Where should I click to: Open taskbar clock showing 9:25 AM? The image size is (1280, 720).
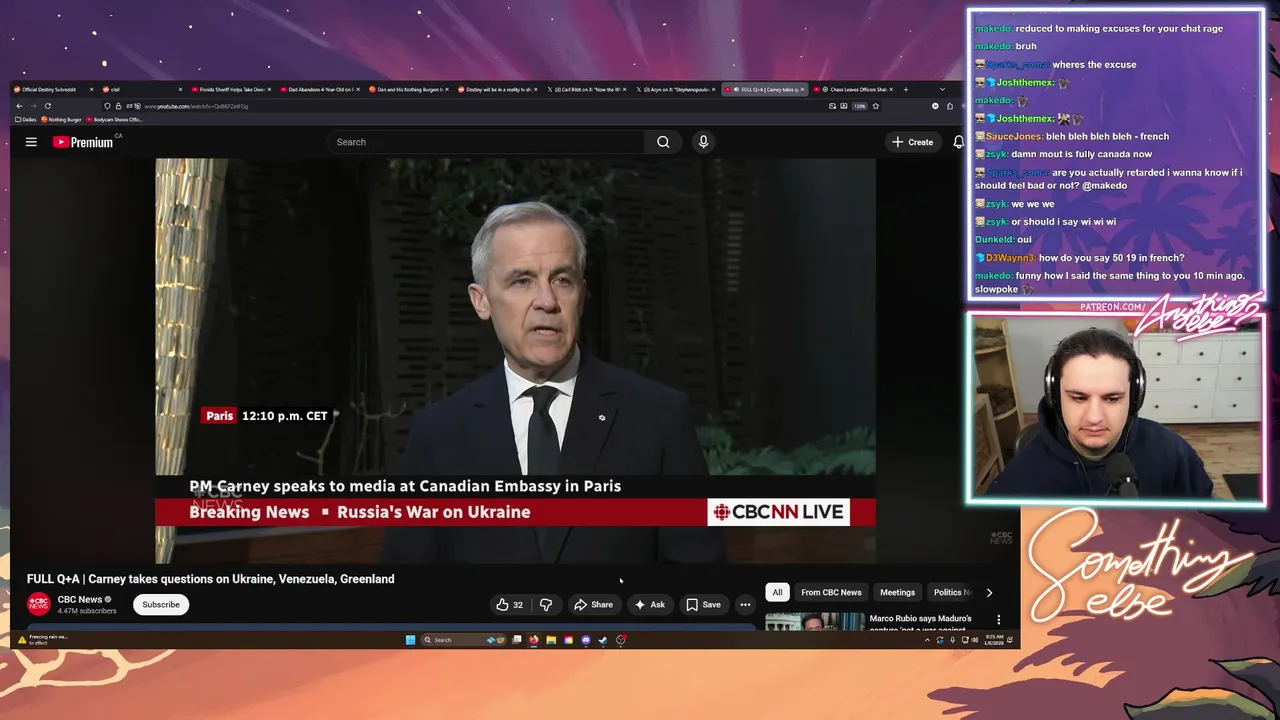993,640
